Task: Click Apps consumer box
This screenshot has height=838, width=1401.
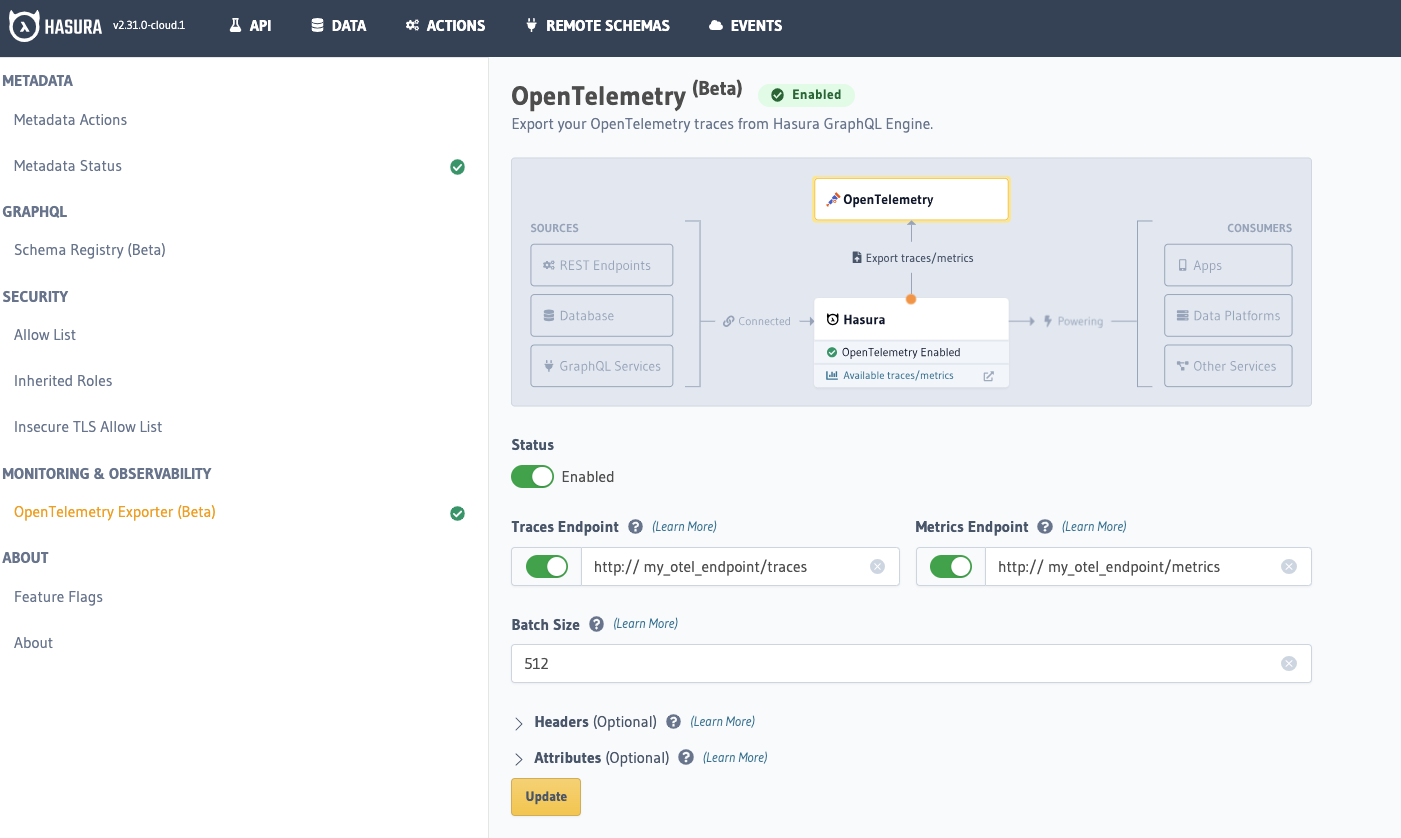Action: click(x=1228, y=265)
